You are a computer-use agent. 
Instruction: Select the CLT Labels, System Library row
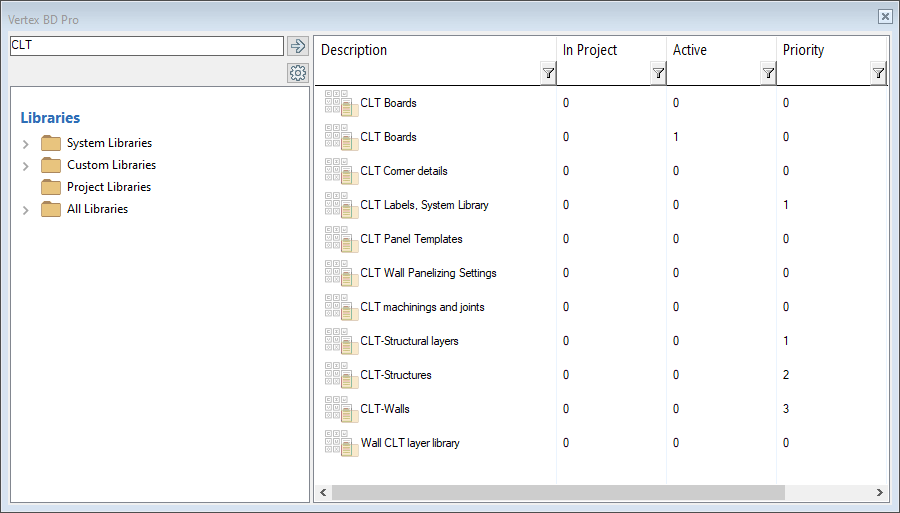(424, 205)
